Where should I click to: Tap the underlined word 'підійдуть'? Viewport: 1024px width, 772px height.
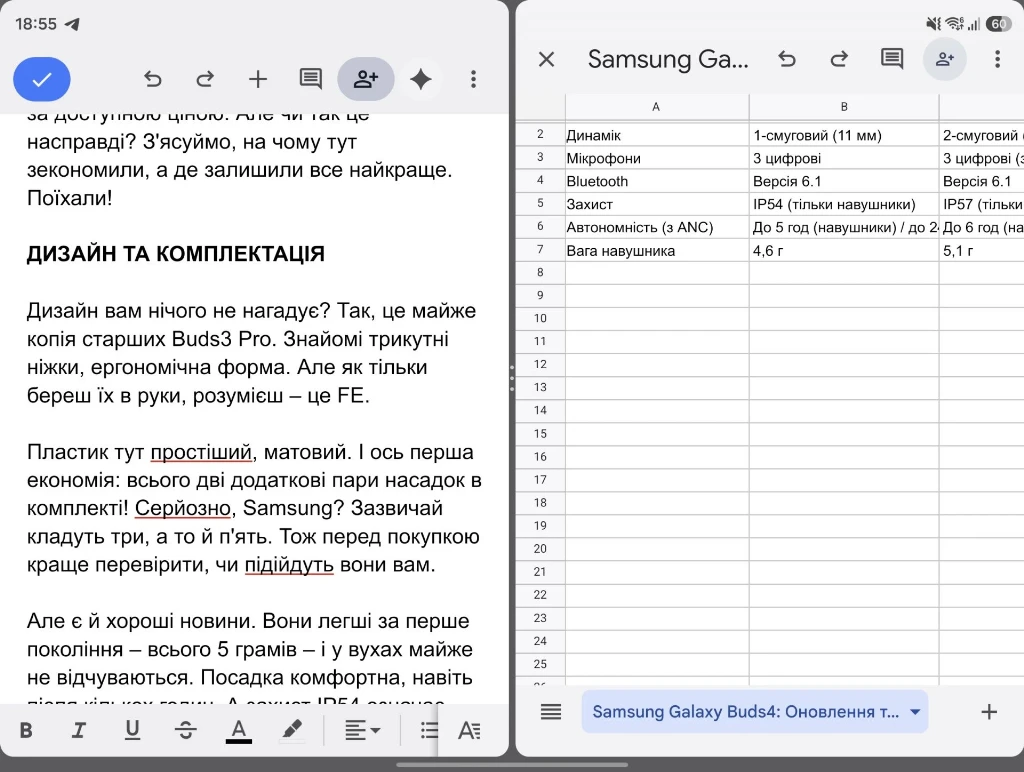(x=289, y=564)
